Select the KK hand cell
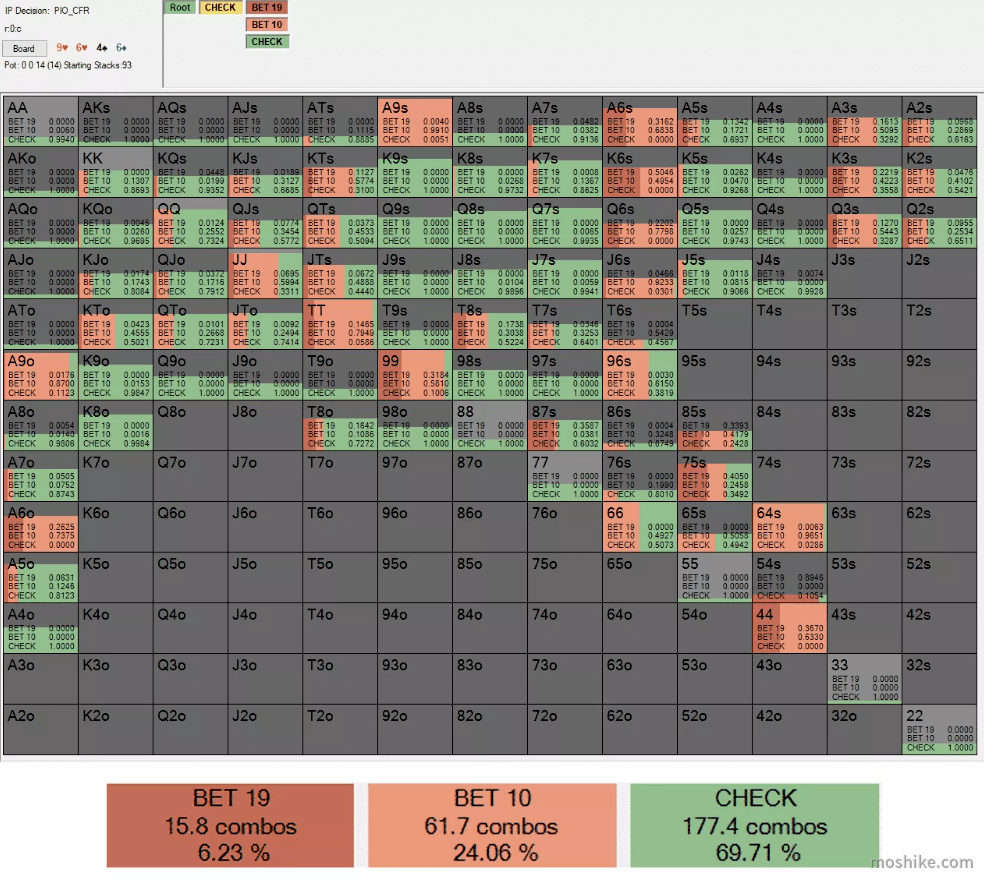The height and width of the screenshot is (879, 984). click(116, 172)
